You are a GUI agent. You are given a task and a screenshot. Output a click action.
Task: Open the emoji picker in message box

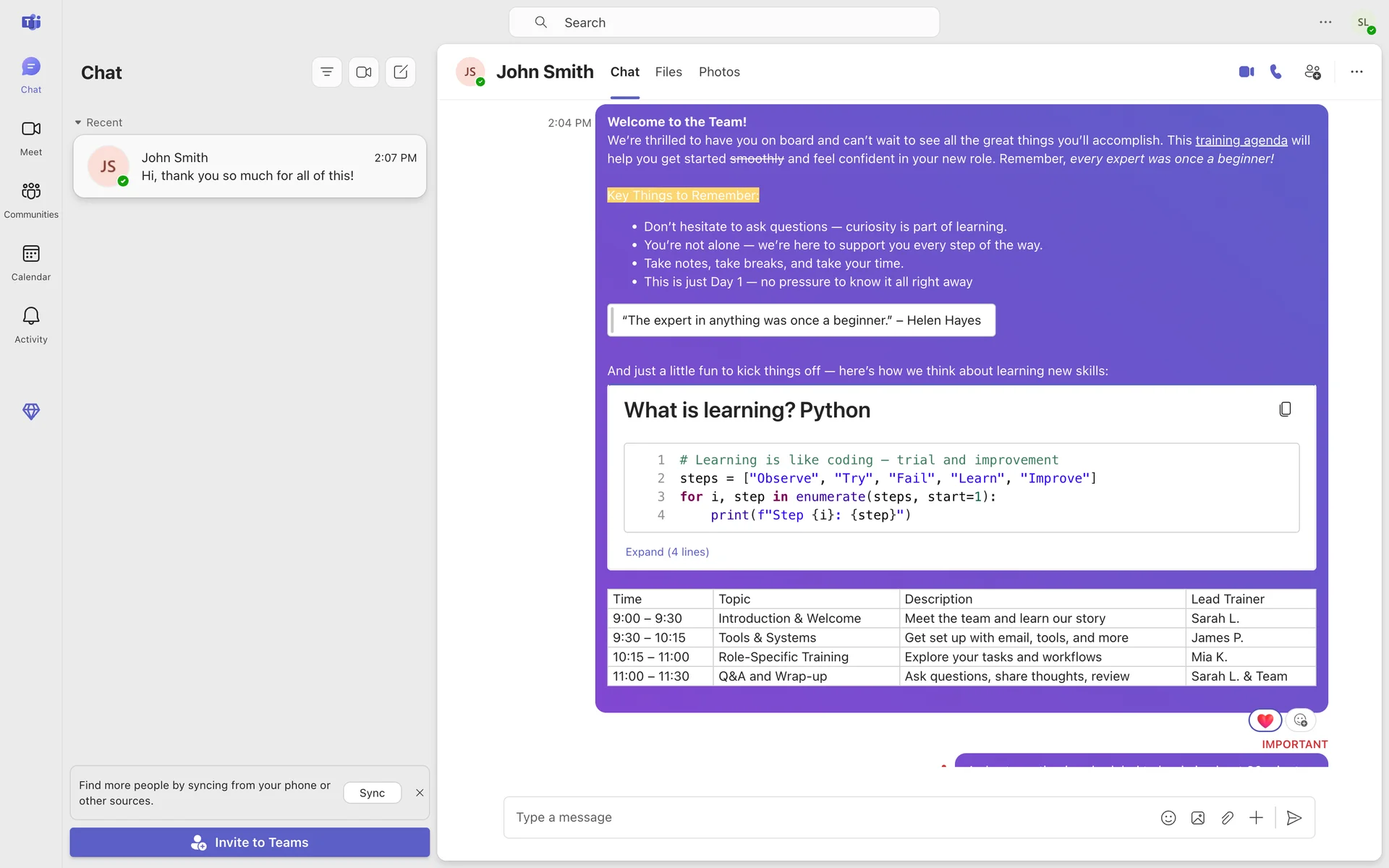1168,818
